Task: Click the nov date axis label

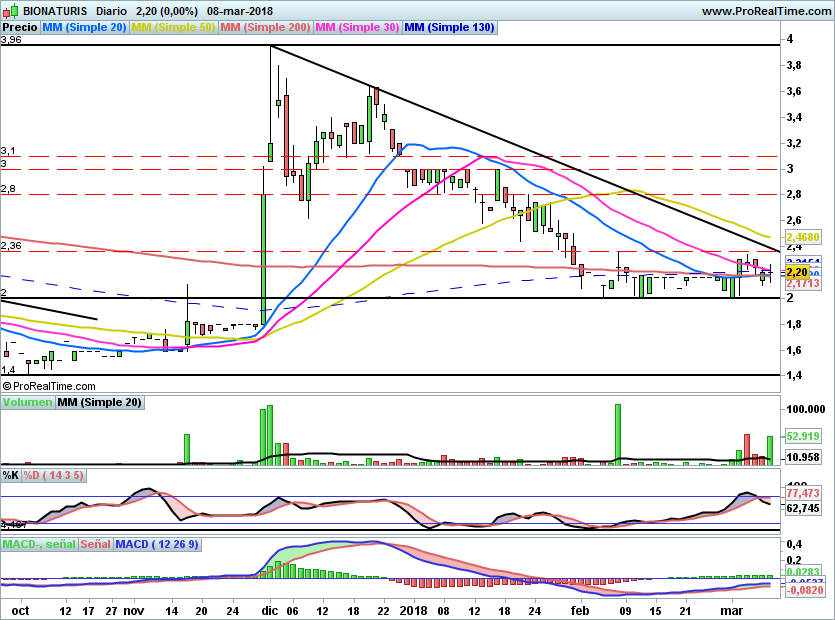Action: coord(134,611)
